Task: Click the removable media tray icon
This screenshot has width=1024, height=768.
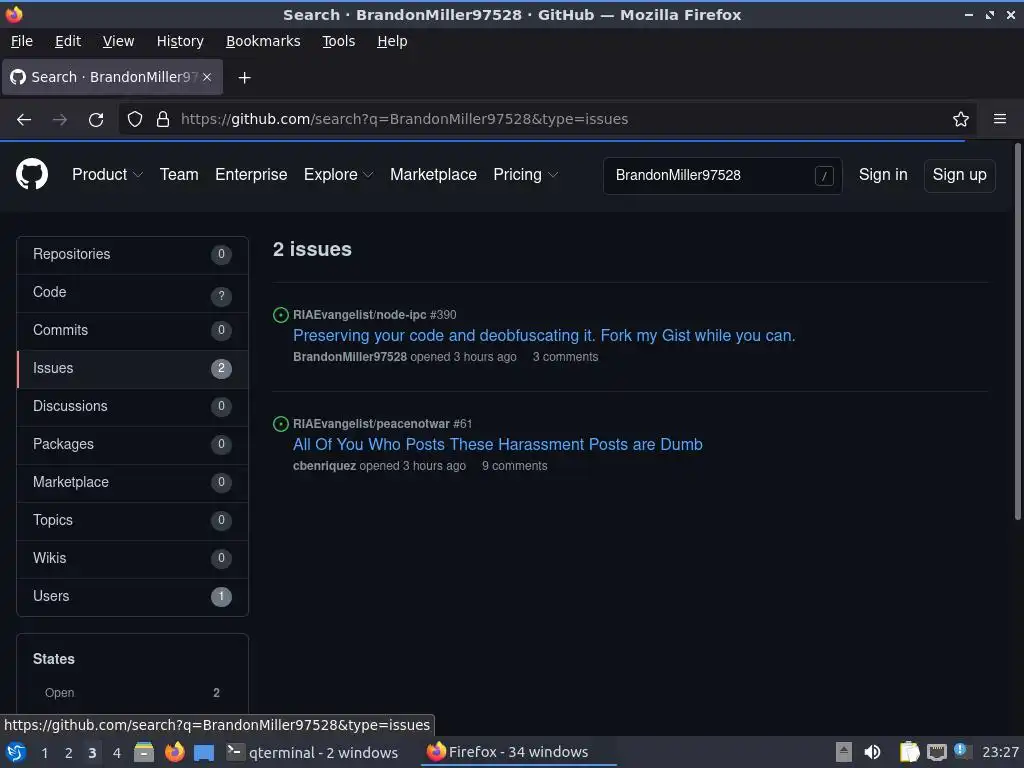Action: (x=844, y=752)
